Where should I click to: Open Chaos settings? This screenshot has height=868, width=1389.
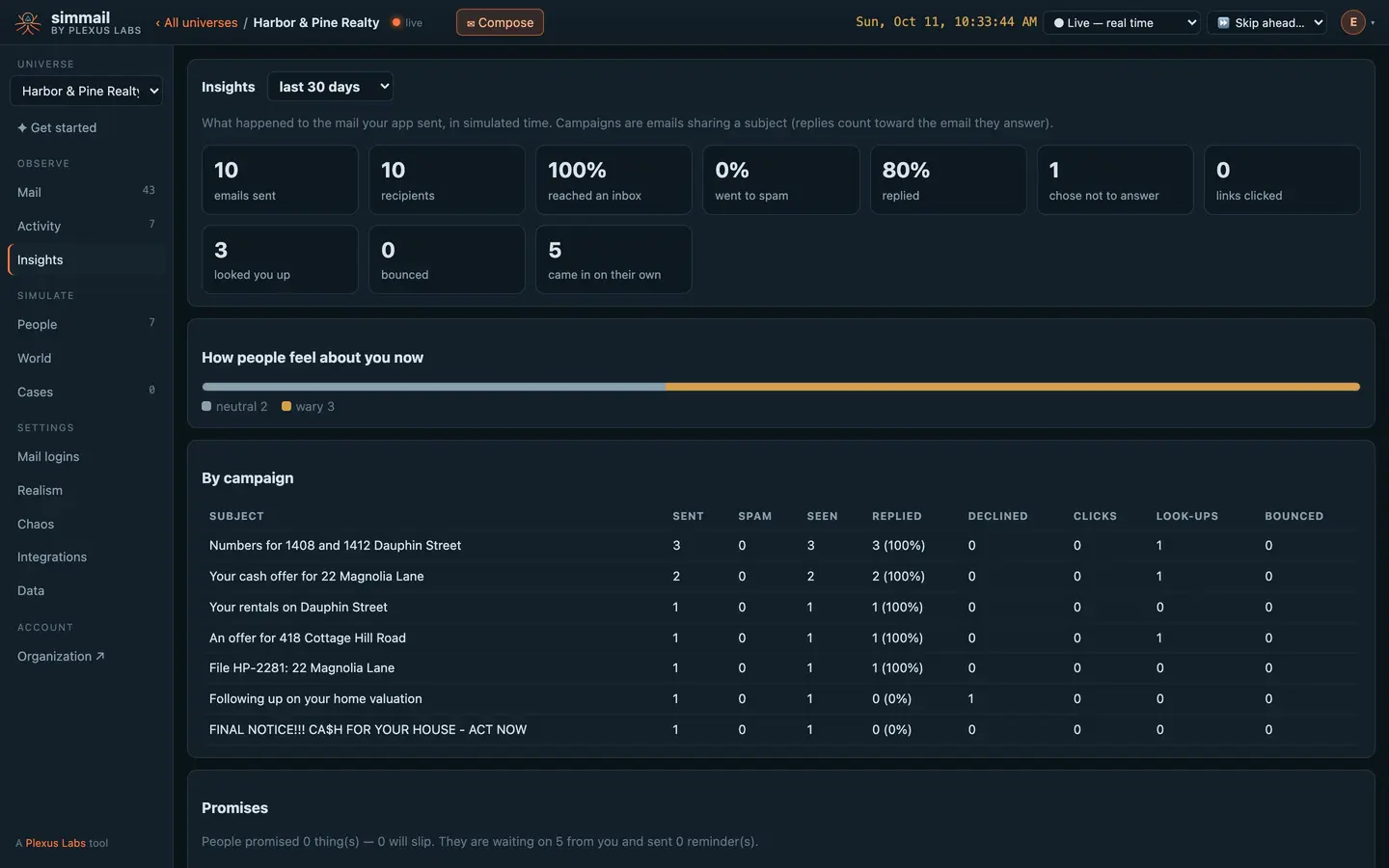tap(86, 524)
